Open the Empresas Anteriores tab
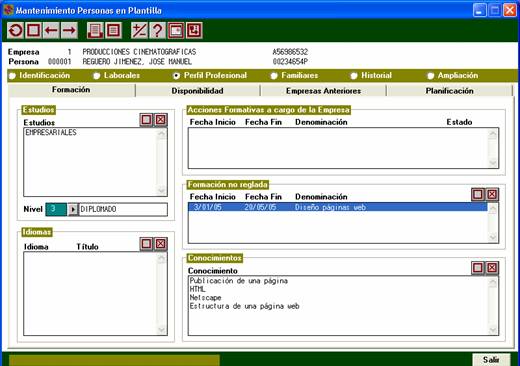The width and height of the screenshot is (520, 366). coord(323,91)
